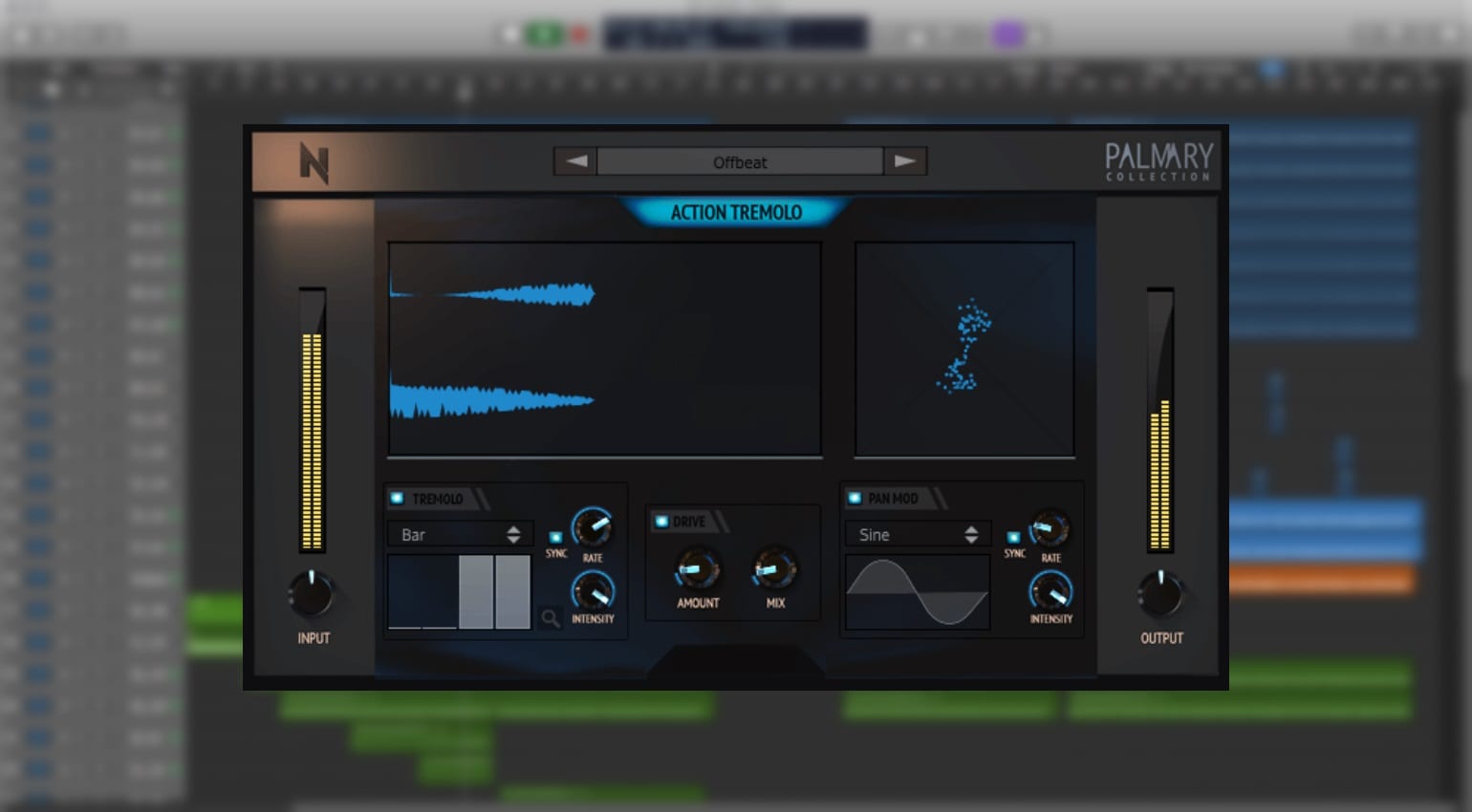
Task: Click the NoiseAsh logo icon
Action: point(315,164)
